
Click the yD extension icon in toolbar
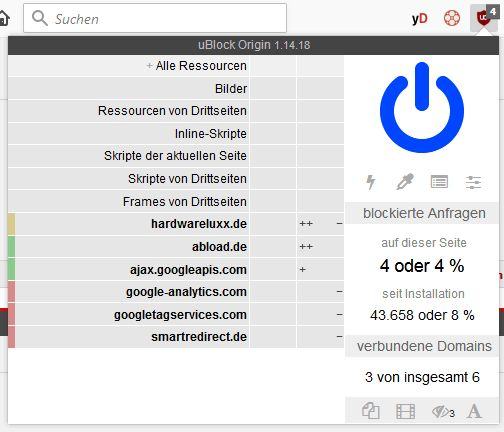pos(419,19)
